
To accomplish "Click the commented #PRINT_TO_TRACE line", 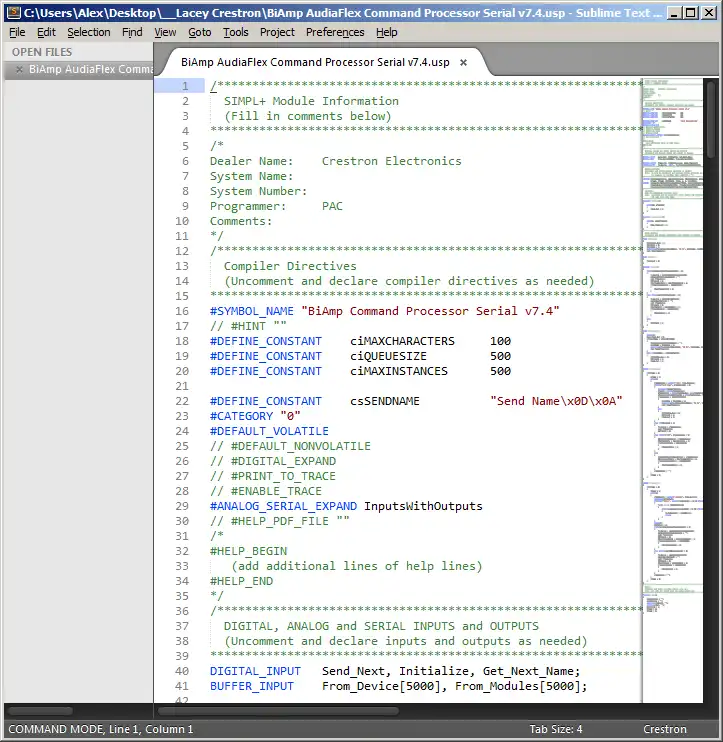I will (x=273, y=477).
